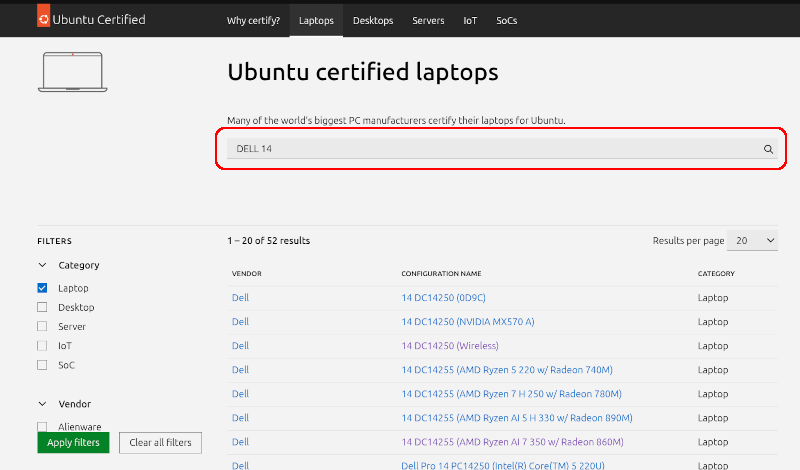Click Dell vendor link in Ryzen 7 H 250 row
800x470 pixels.
click(x=240, y=393)
